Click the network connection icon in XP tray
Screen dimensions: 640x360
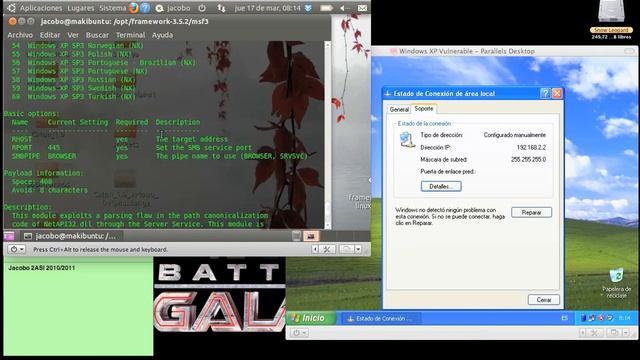592,318
